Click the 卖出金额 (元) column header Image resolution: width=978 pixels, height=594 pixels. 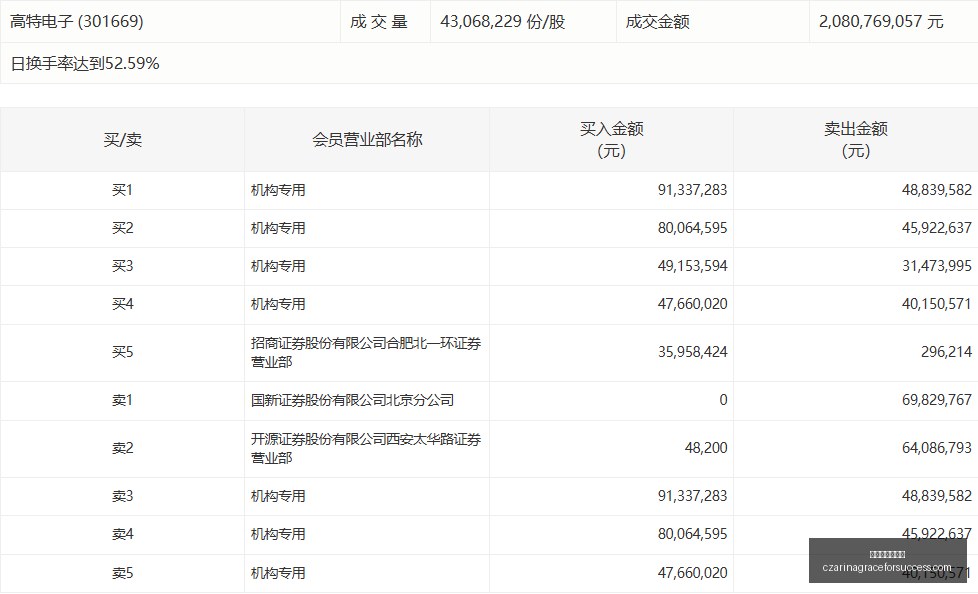coord(856,139)
